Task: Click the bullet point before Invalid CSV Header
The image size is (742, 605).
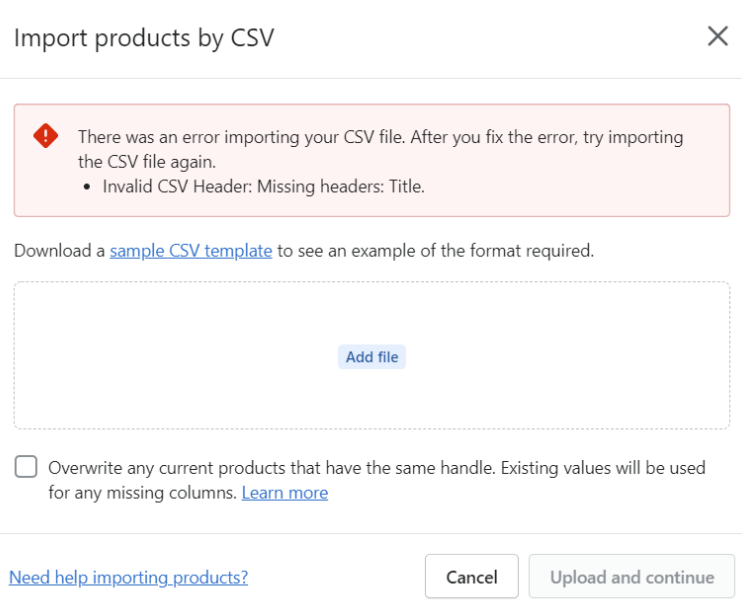Action: coord(87,187)
